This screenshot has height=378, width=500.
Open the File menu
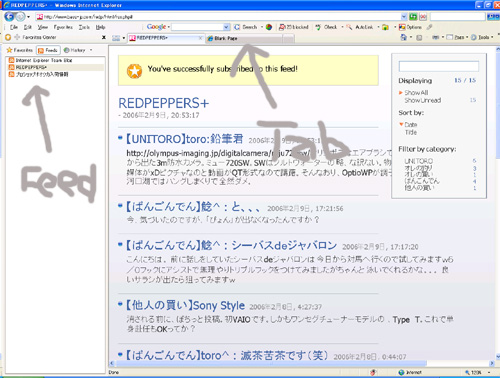(14, 27)
